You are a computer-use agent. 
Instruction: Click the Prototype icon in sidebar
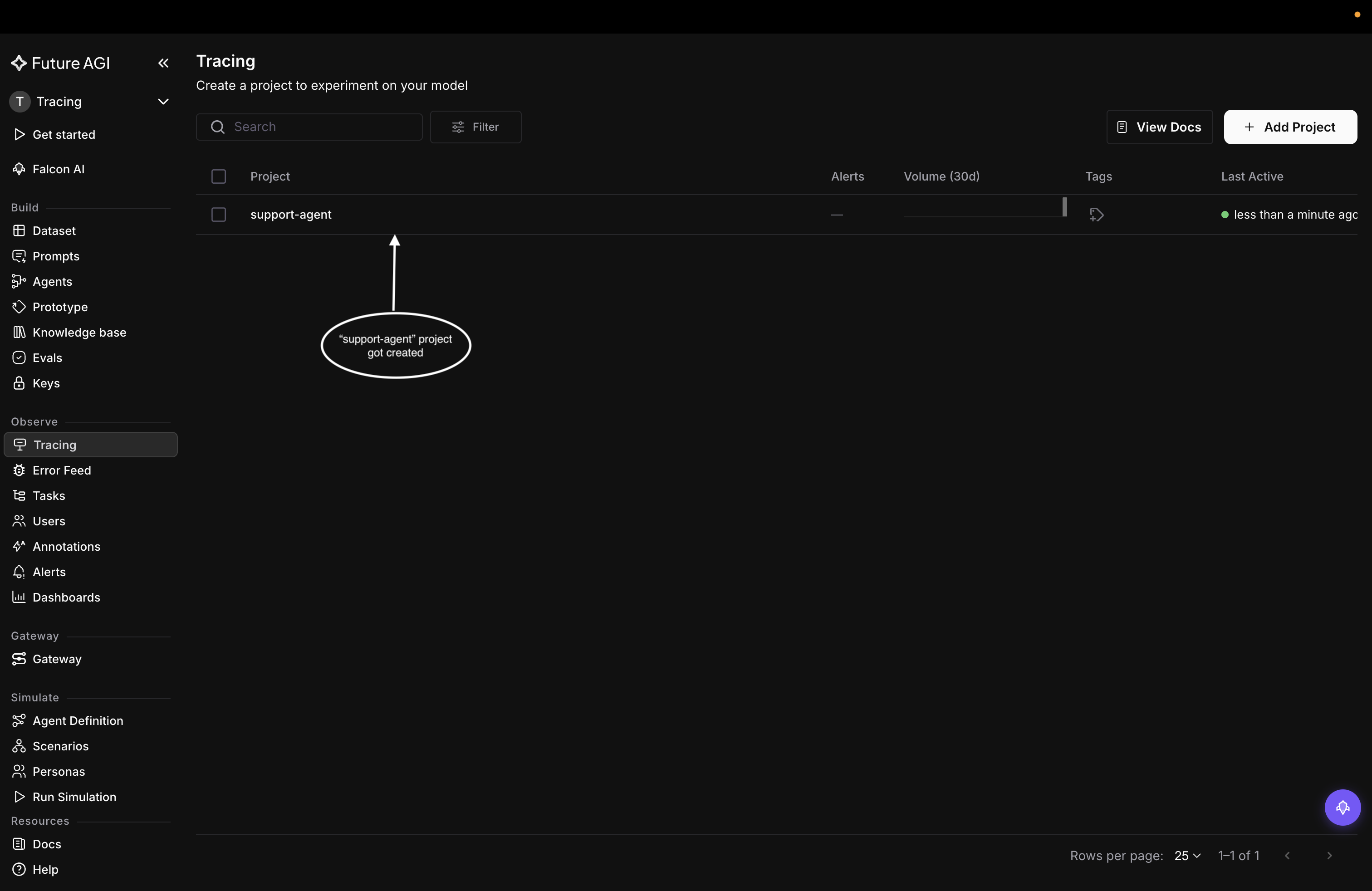(19, 307)
